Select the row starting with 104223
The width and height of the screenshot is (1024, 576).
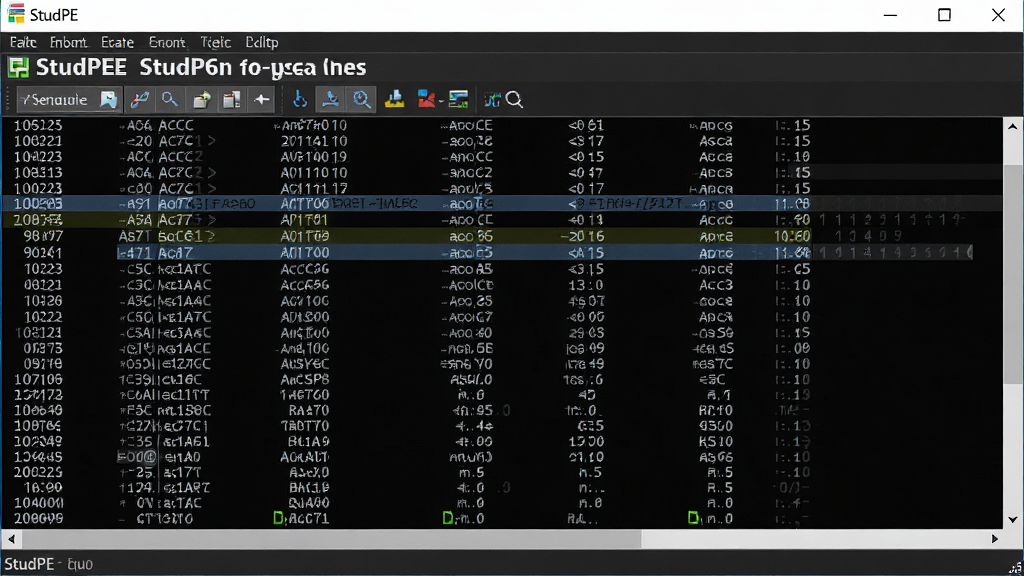(502, 157)
